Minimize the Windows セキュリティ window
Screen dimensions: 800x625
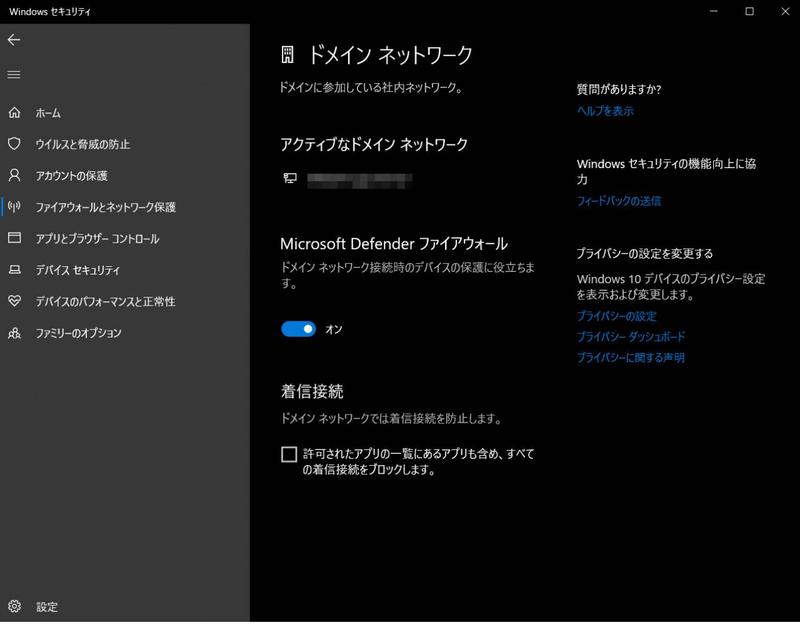click(714, 11)
